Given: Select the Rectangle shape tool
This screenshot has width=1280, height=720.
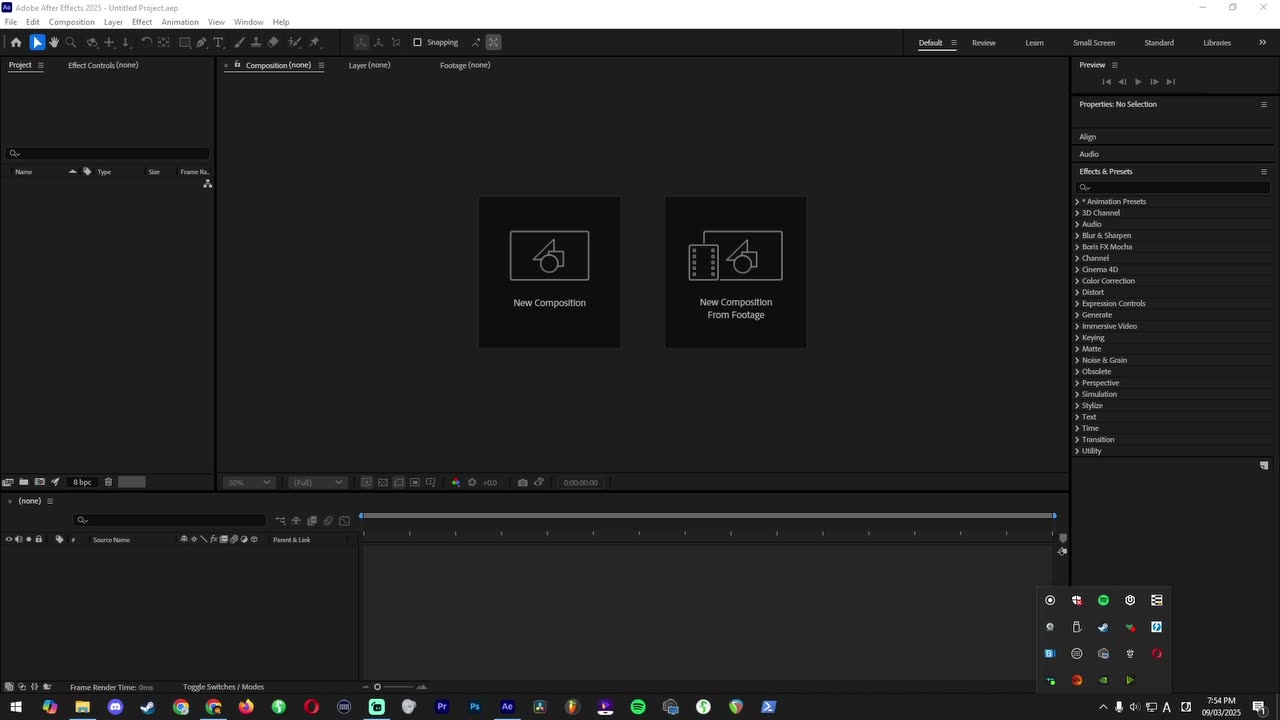Looking at the screenshot, I should (185, 42).
